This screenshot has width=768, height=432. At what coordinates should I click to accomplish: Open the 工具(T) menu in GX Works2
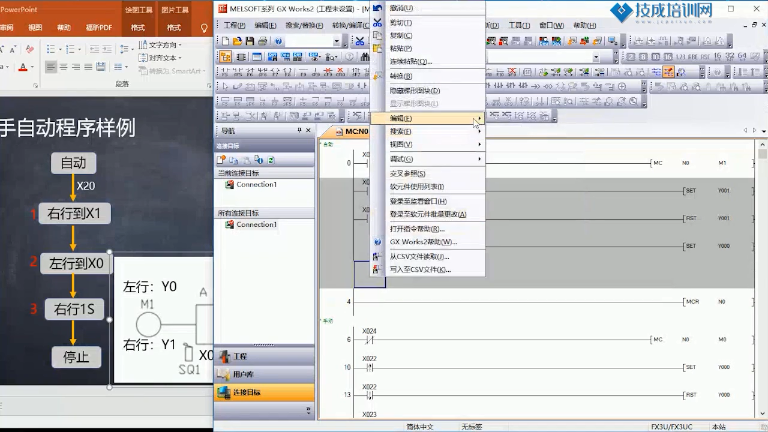tap(519, 25)
